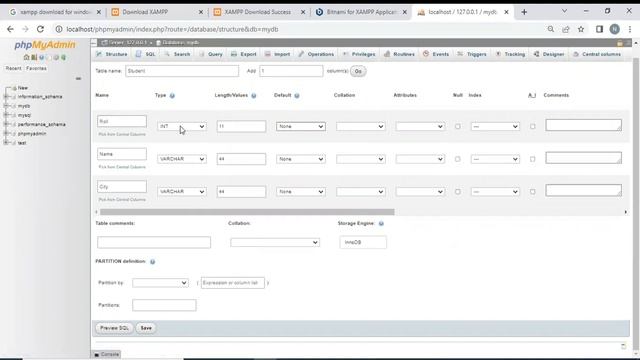Click the horizontal scrollbar of columns table
The image size is (640, 360).
click(247, 212)
